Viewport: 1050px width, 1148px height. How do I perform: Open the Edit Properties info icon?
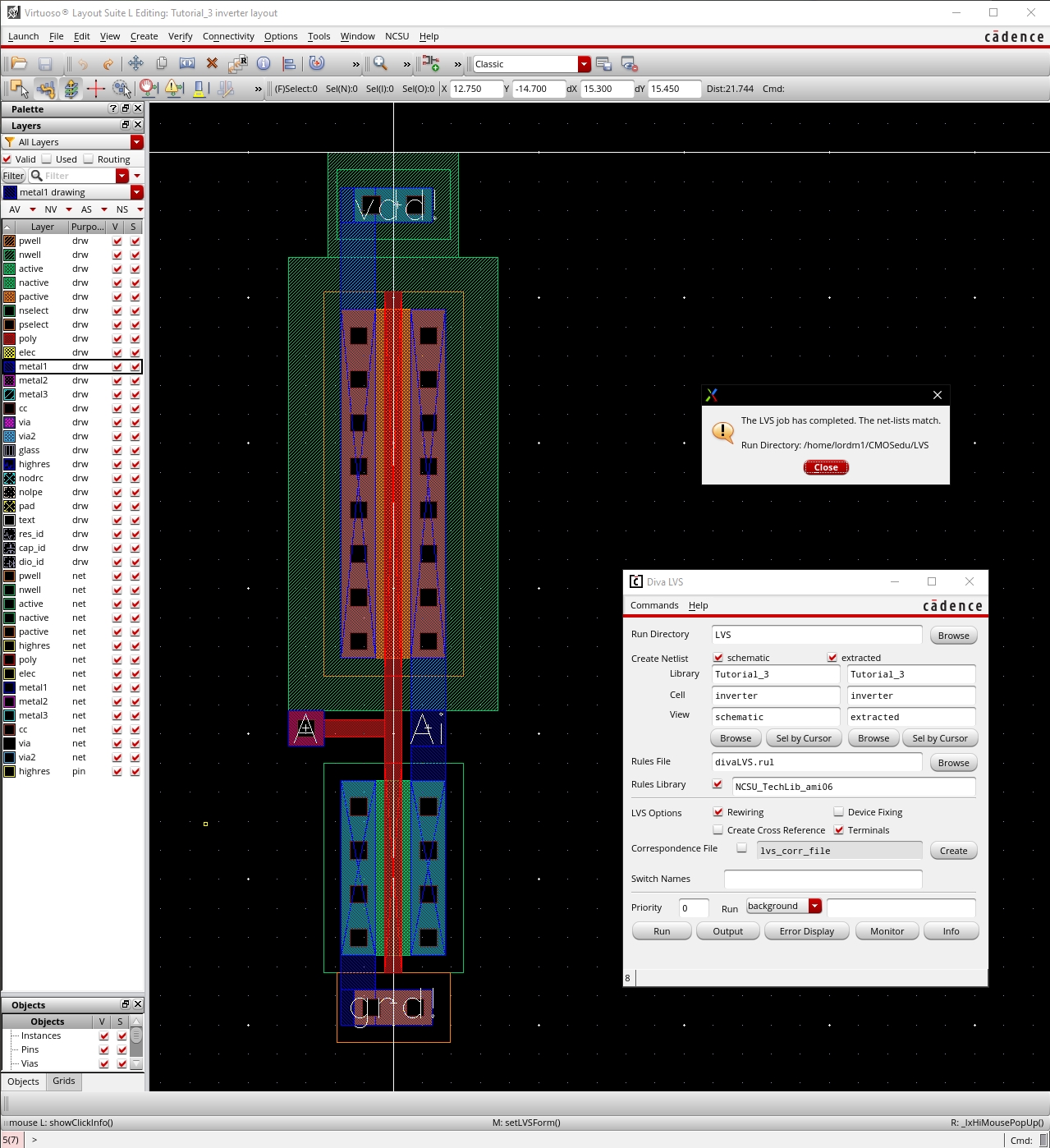pos(264,64)
